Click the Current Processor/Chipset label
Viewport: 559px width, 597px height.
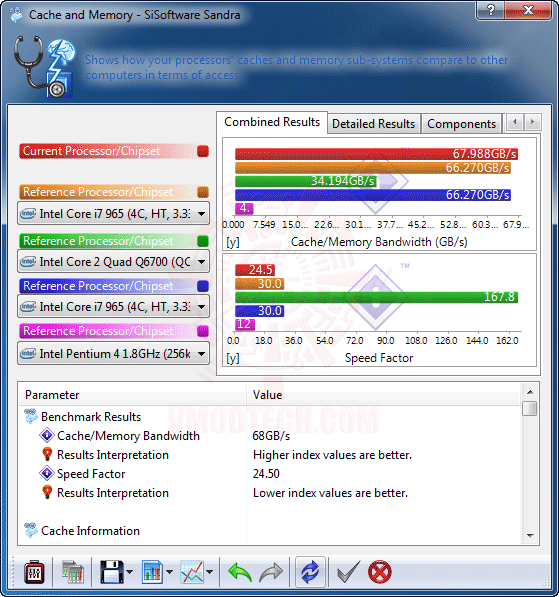[91, 151]
